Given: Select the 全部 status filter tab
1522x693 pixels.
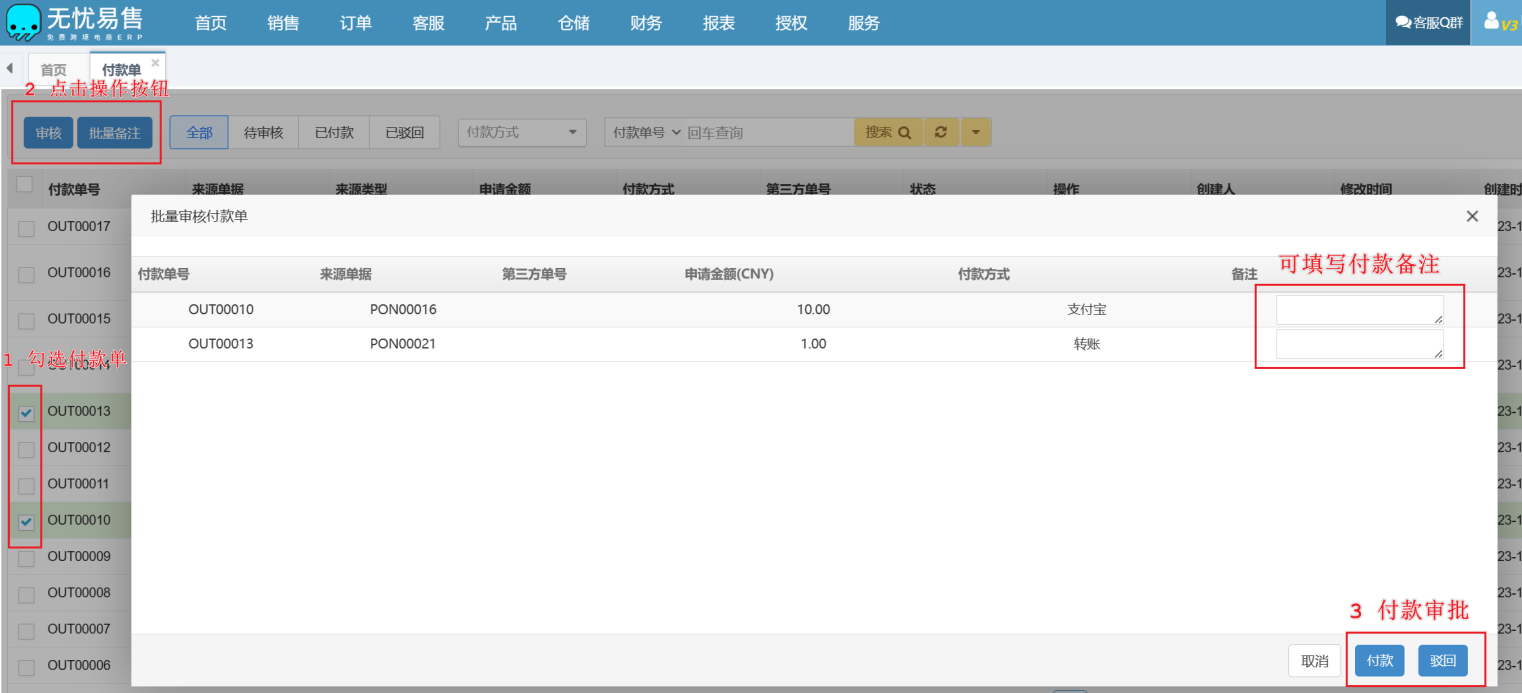Looking at the screenshot, I should pyautogui.click(x=199, y=132).
